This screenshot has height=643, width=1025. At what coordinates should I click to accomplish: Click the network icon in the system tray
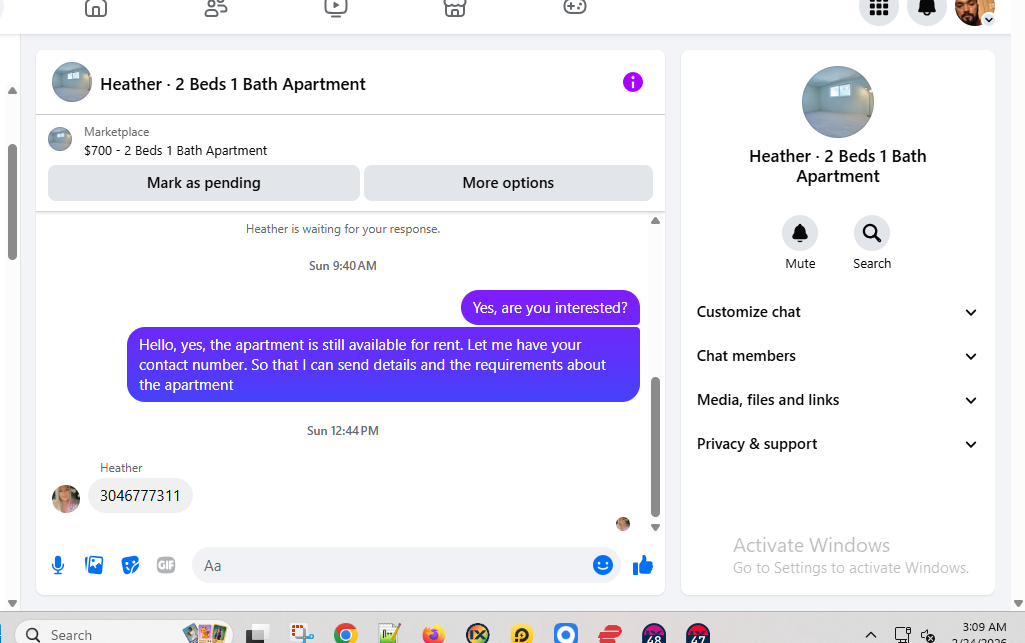click(903, 635)
